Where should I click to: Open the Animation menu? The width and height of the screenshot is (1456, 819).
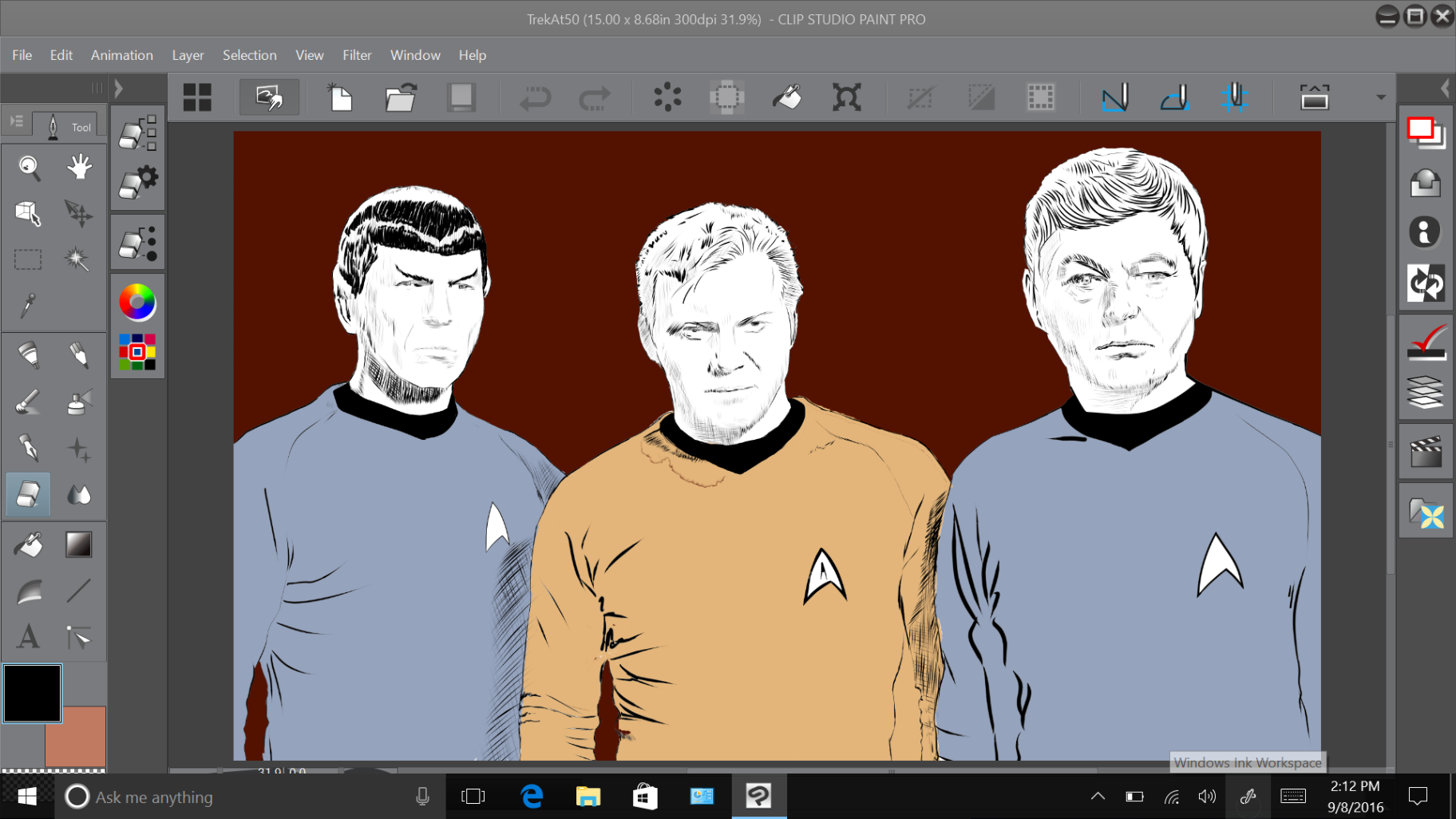click(x=122, y=55)
